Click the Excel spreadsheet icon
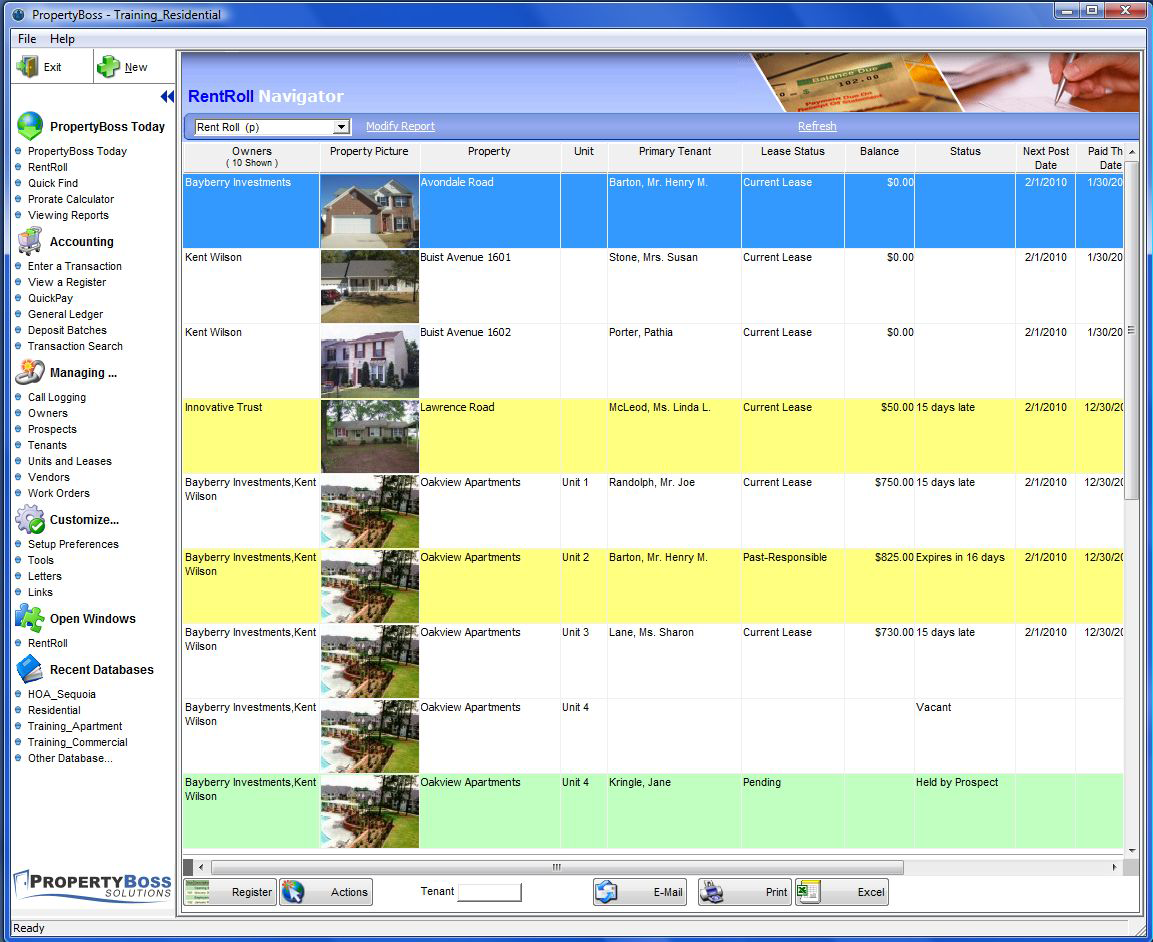This screenshot has width=1153, height=942. (808, 892)
